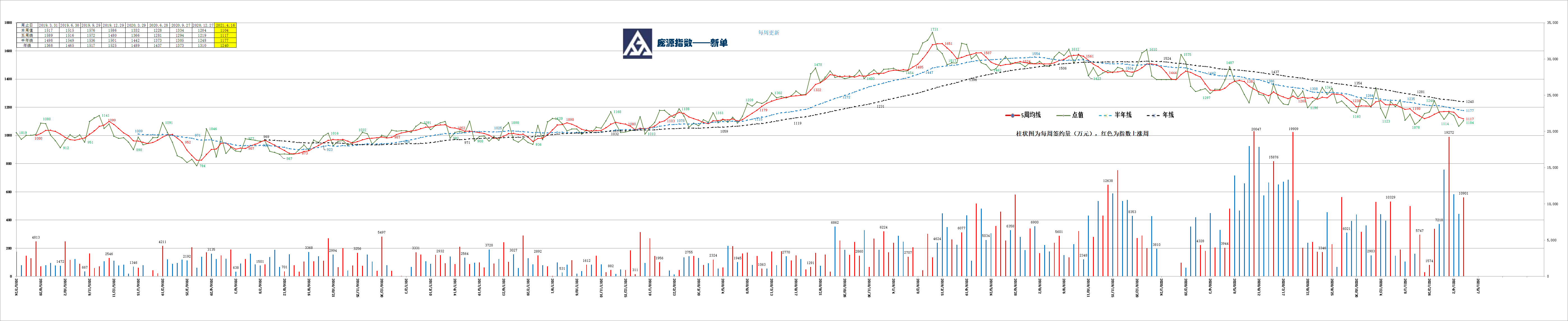The width and height of the screenshot is (1568, 321).
Task: Select table column header 2020.3.29
Action: pos(136,25)
